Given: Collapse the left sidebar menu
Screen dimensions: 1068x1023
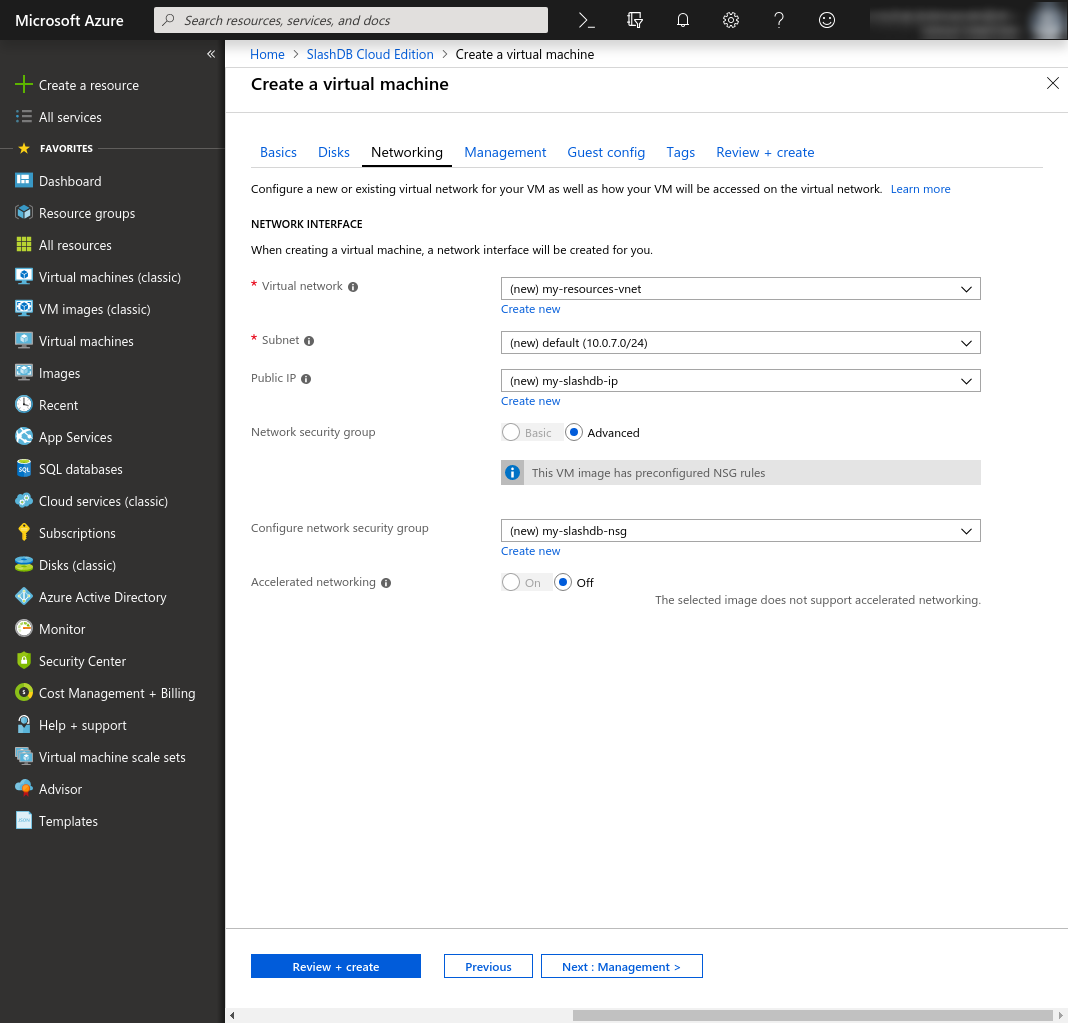Looking at the screenshot, I should click(x=211, y=54).
